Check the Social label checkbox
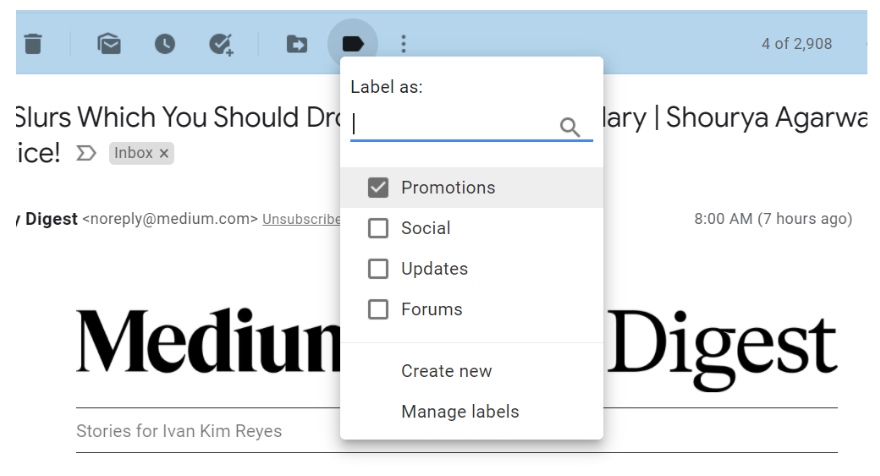The image size is (880, 476). pos(378,229)
